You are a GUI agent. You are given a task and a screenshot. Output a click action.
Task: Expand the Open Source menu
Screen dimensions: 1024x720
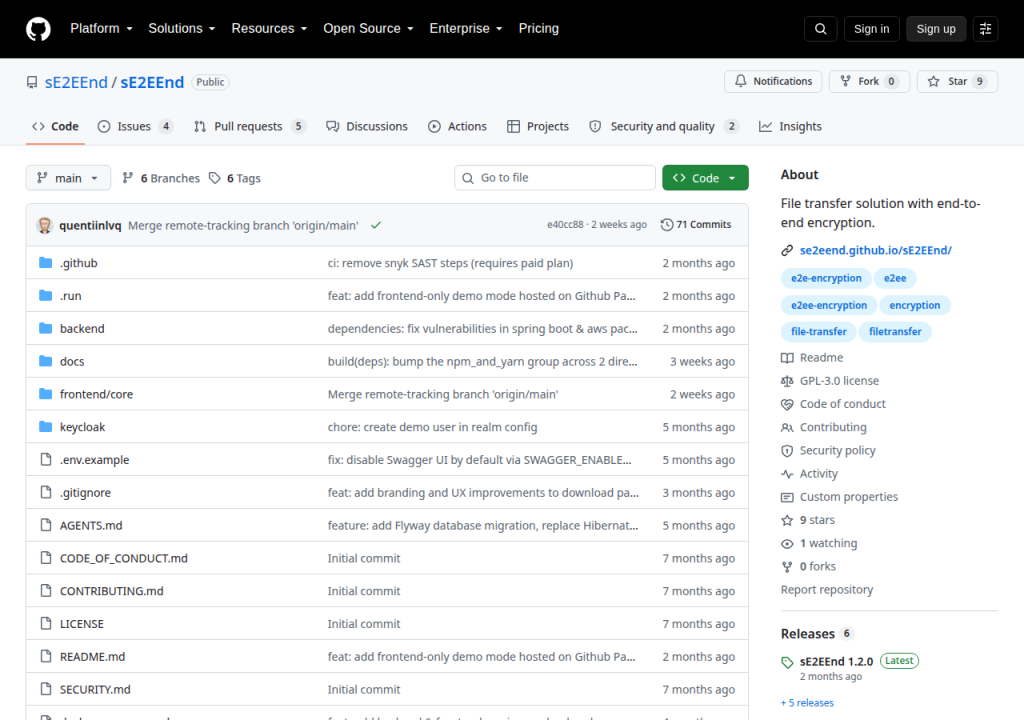coord(368,29)
